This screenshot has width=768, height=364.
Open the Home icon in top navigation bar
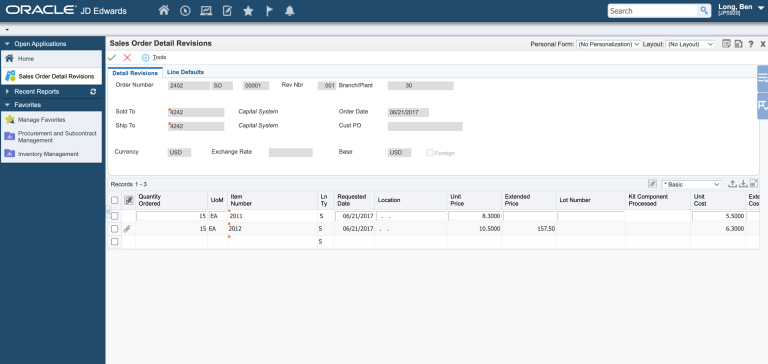[x=164, y=10]
